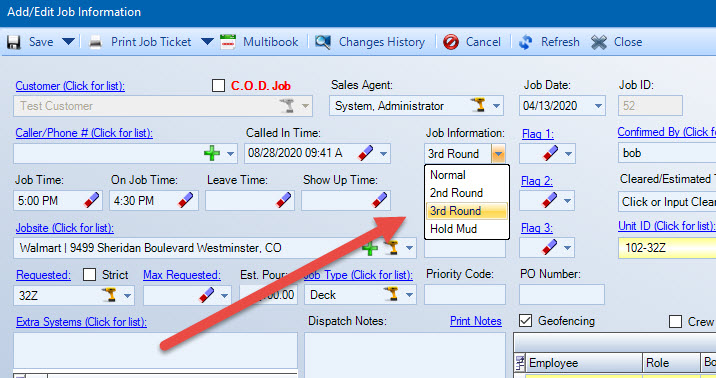Open the Unit ID list link
The width and height of the screenshot is (716, 378).
667,226
